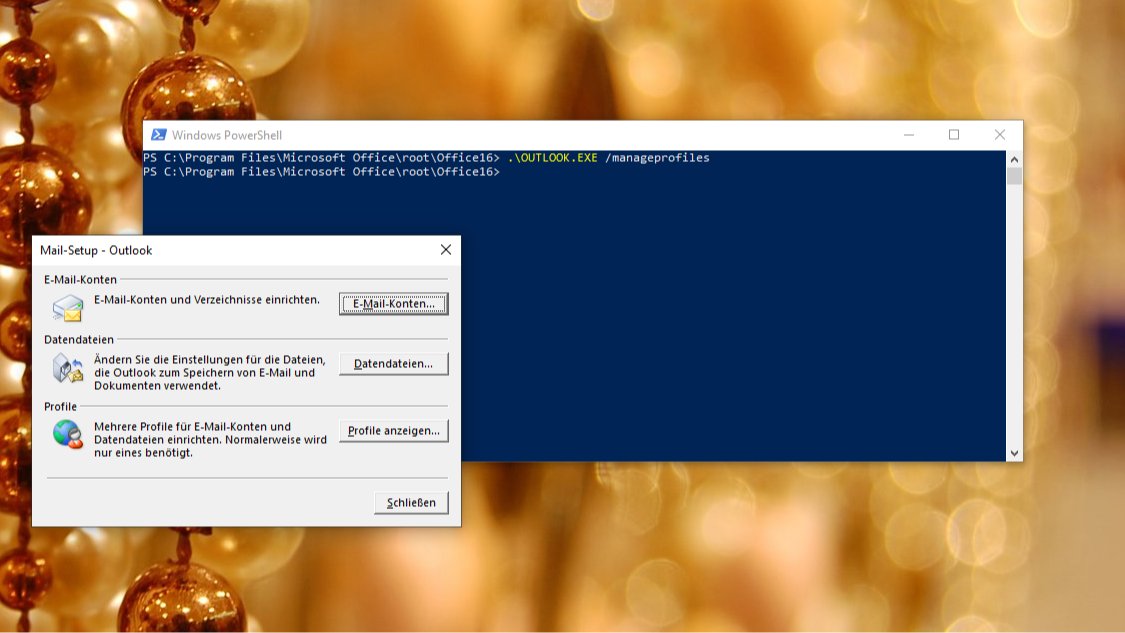This screenshot has height=633, width=1125.
Task: Click the 'E-Mail-Konten' section heading
Action: click(x=80, y=279)
